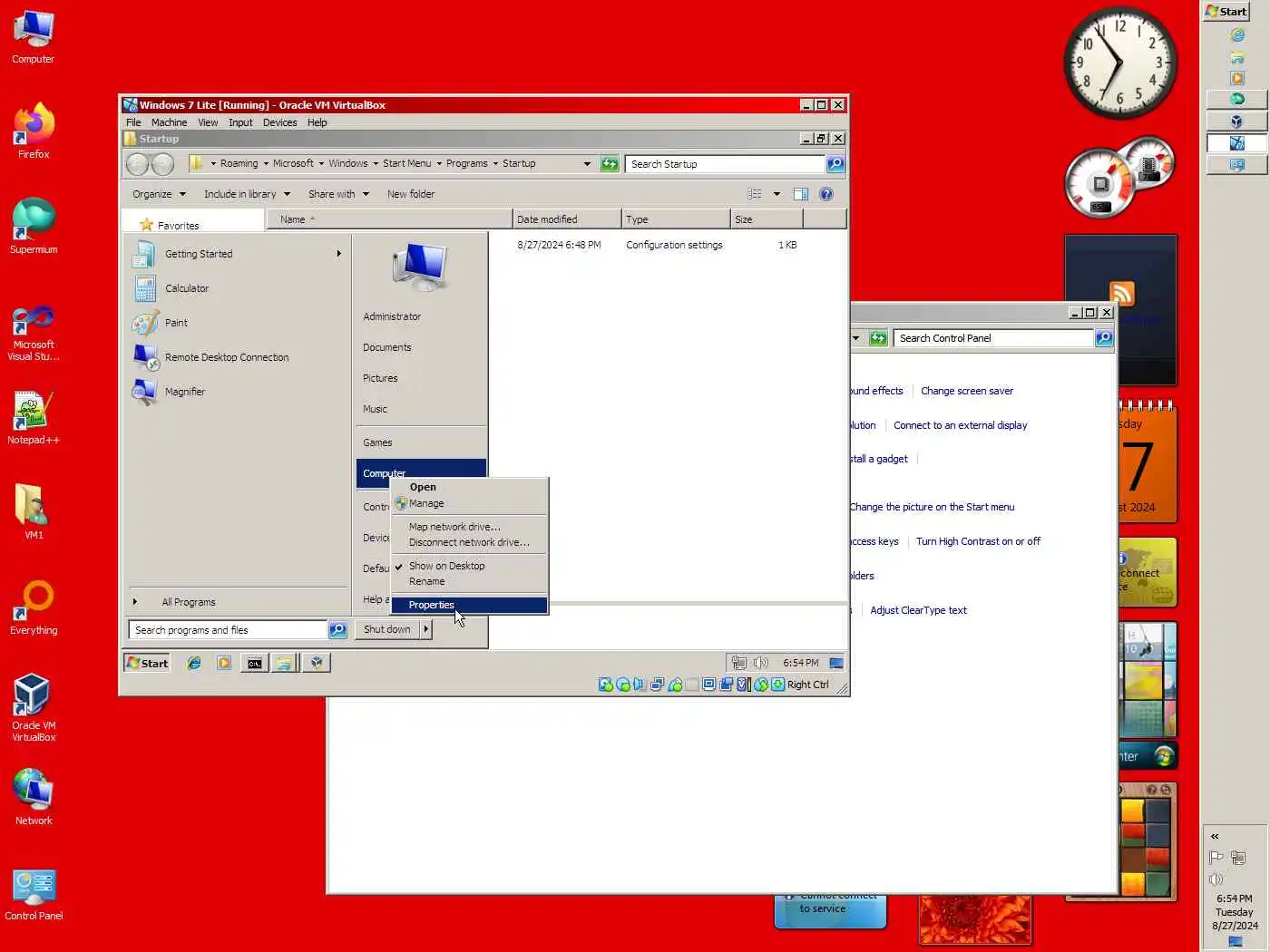This screenshot has width=1270, height=952.
Task: Click Windows Media Player icon in guest taskbar
Action: (x=224, y=663)
